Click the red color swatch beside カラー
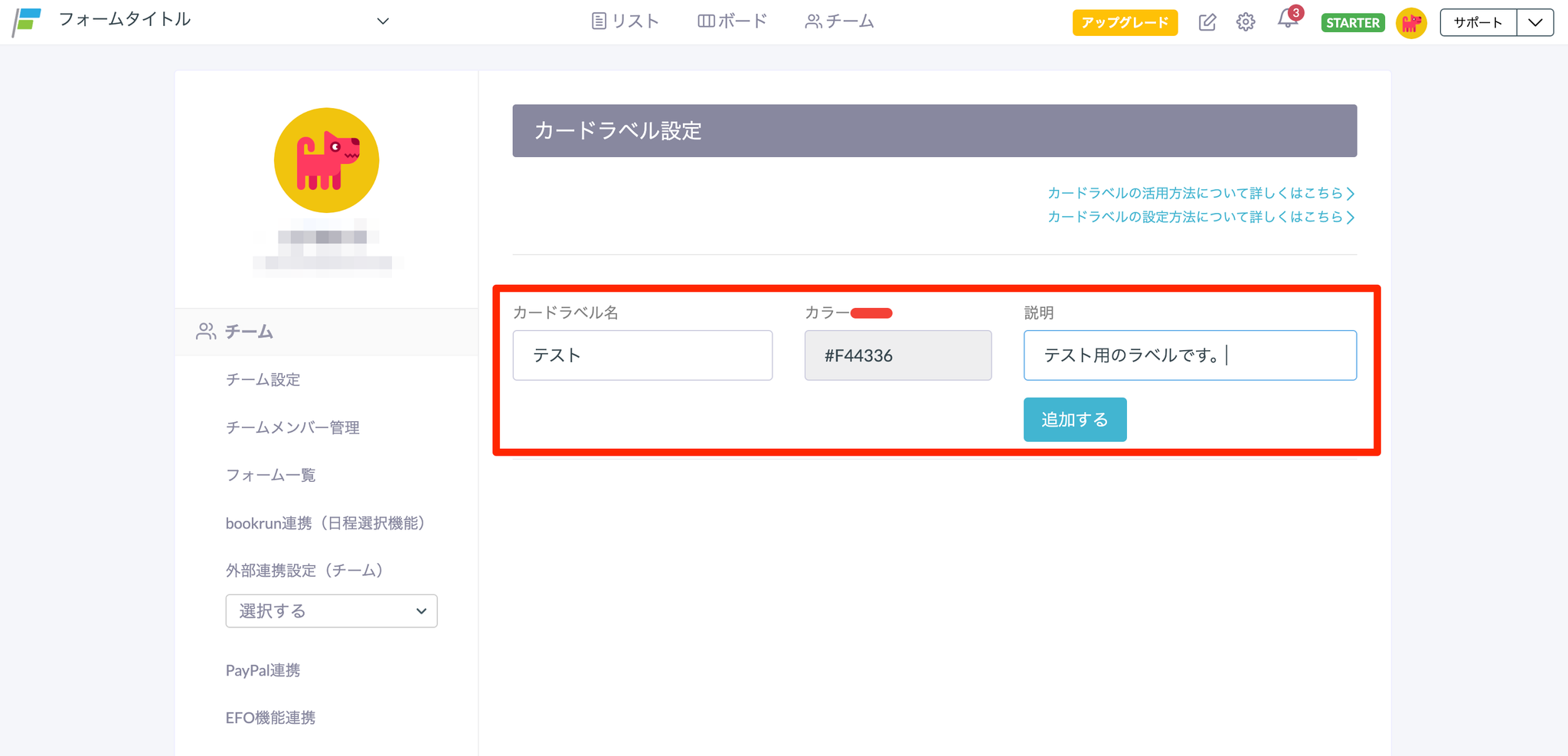Screen dimensions: 1568x756 871,313
